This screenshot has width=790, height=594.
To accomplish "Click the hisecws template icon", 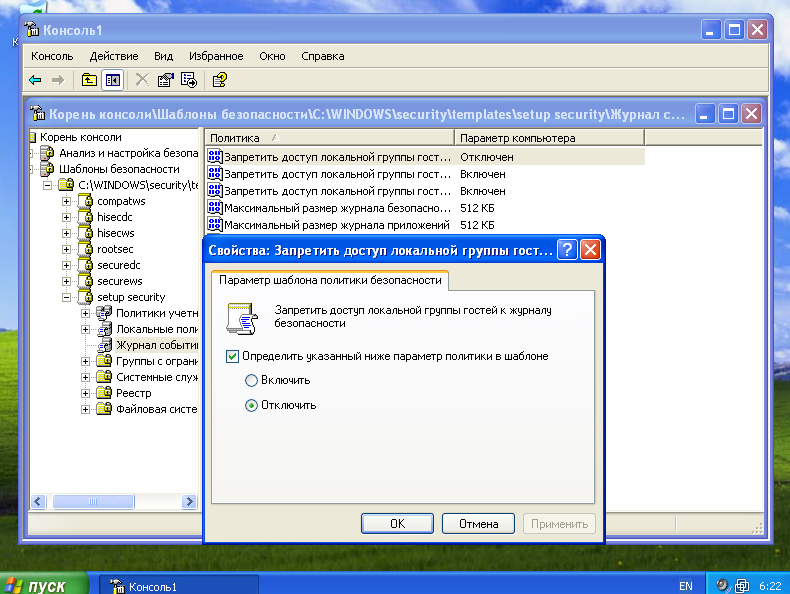I will click(86, 233).
